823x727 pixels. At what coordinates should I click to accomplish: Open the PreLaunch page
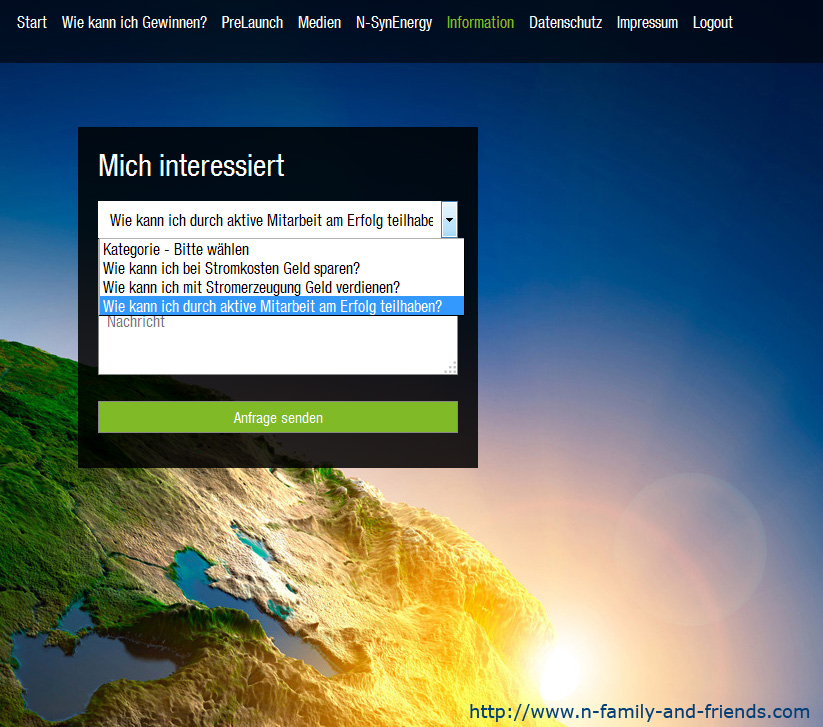254,22
